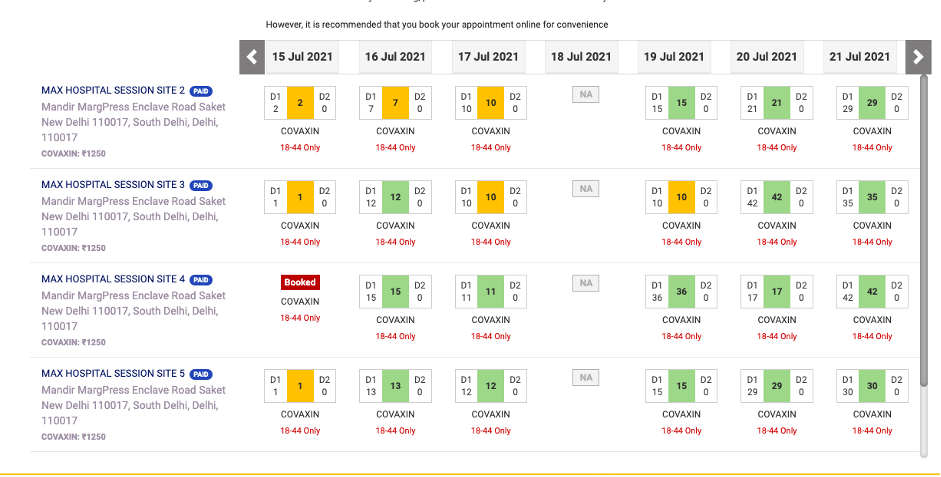941x477 pixels.
Task: Click the previous dates arrow
Action: tap(252, 57)
